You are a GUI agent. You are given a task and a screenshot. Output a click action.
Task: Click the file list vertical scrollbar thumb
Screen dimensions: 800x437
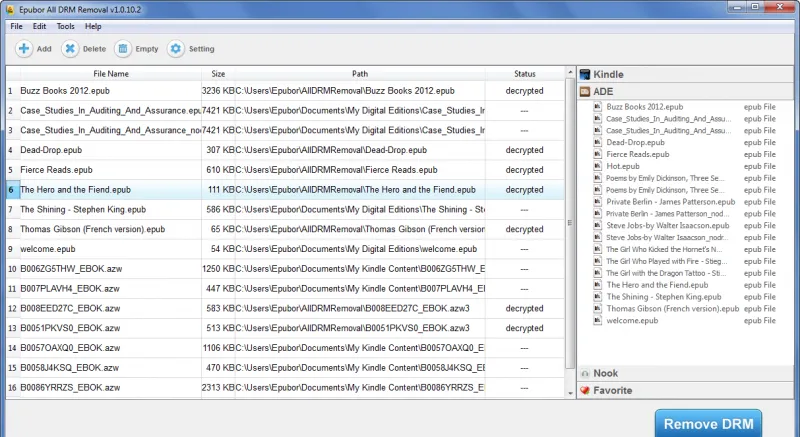[570, 223]
